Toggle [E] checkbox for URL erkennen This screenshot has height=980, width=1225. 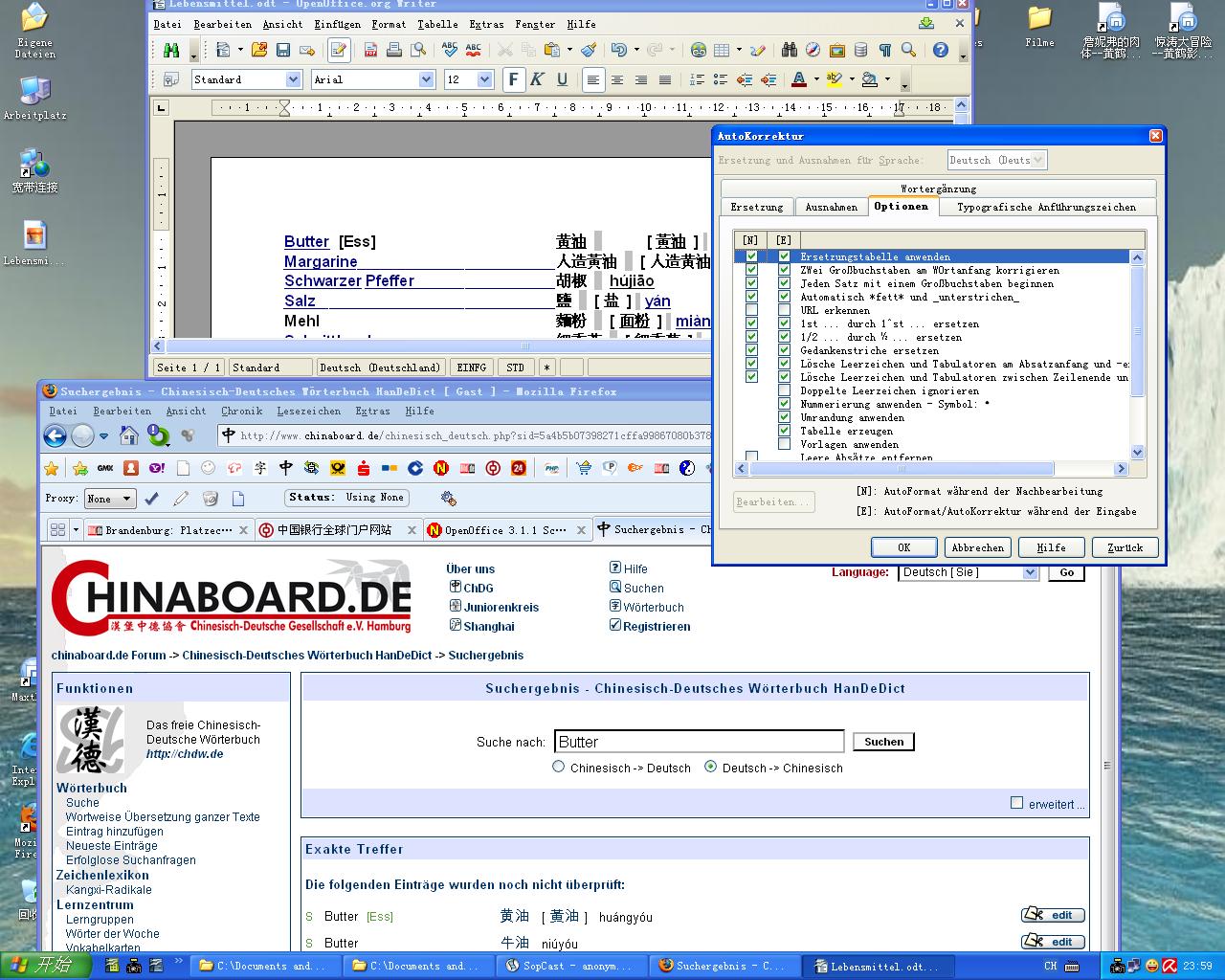tap(784, 310)
